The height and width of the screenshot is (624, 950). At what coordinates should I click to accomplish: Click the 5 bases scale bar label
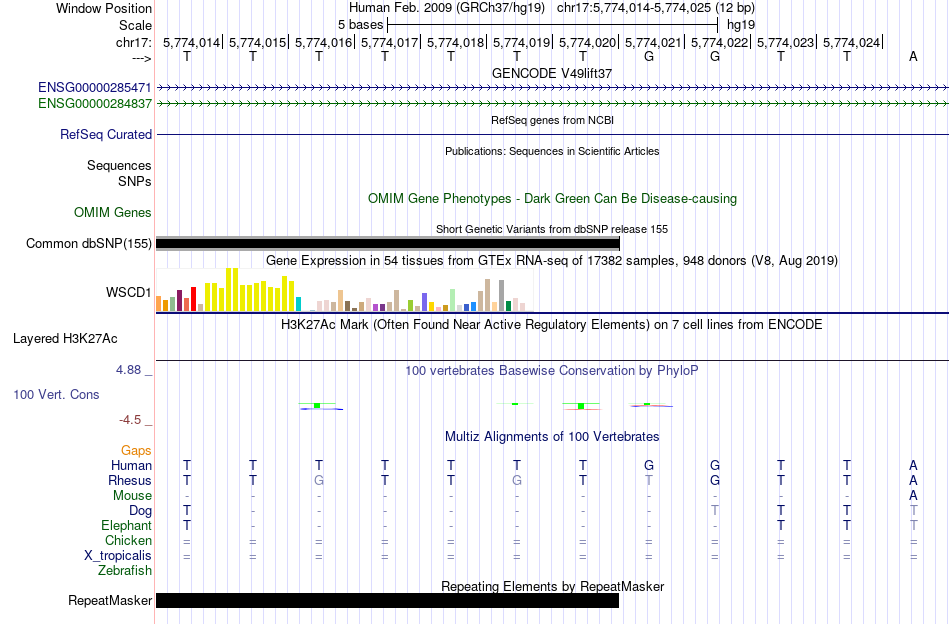coord(360,25)
